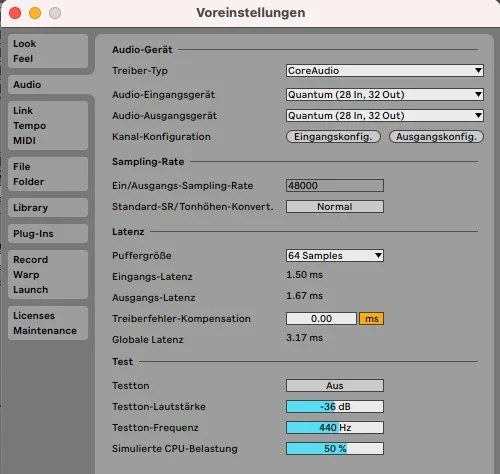Click the Globale Latenz 3.17 ms value
Screen dimensions: 500x474
pos(304,338)
